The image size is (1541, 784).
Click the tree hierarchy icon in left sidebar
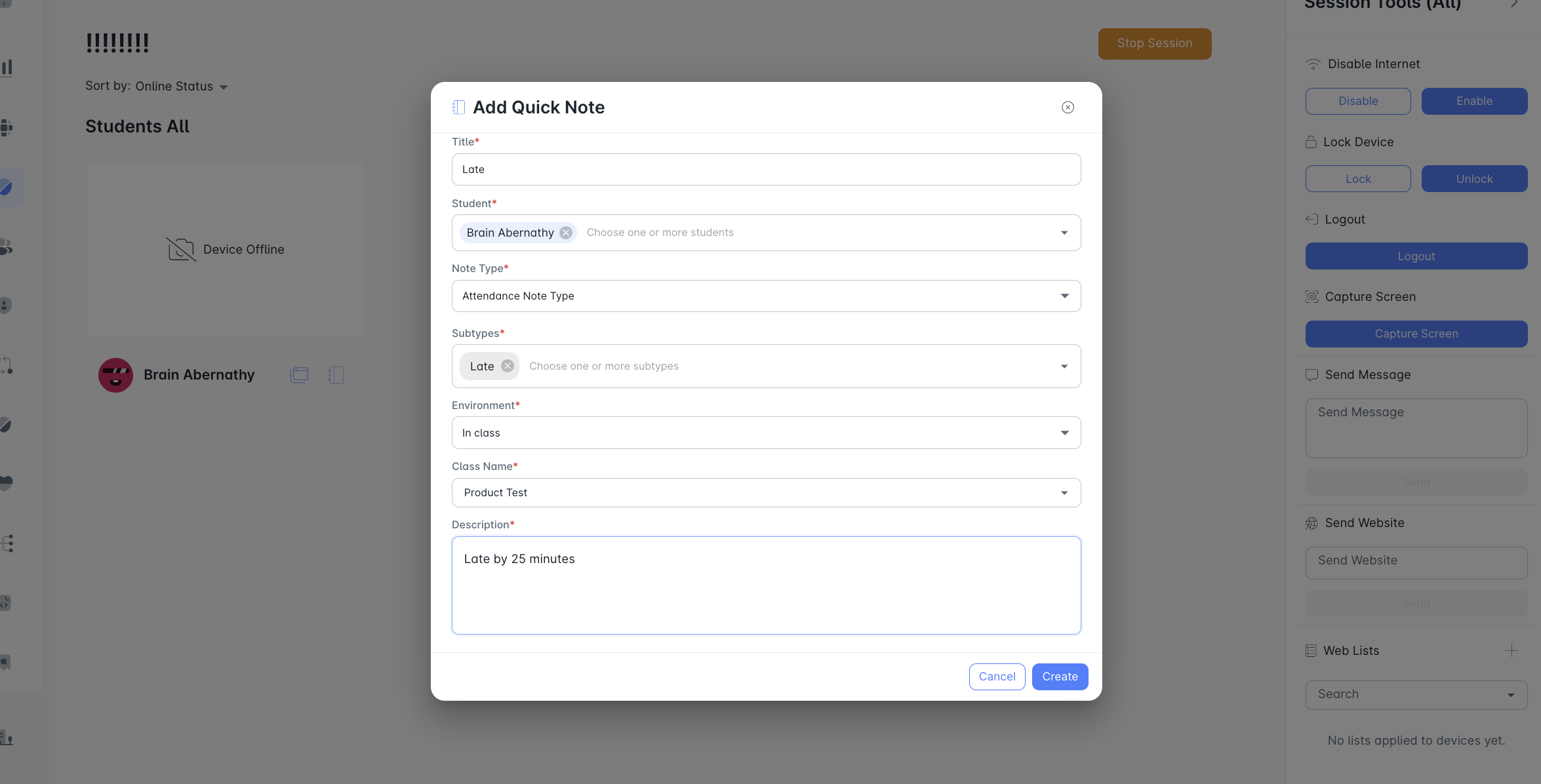[7, 543]
